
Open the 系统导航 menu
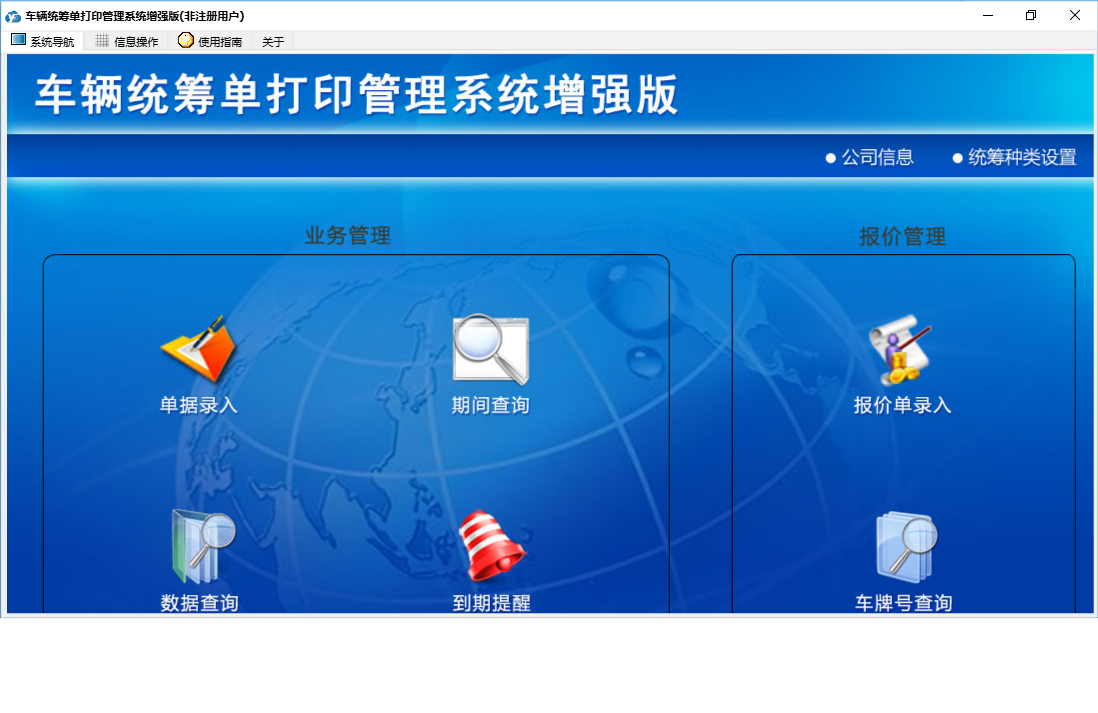click(x=43, y=41)
